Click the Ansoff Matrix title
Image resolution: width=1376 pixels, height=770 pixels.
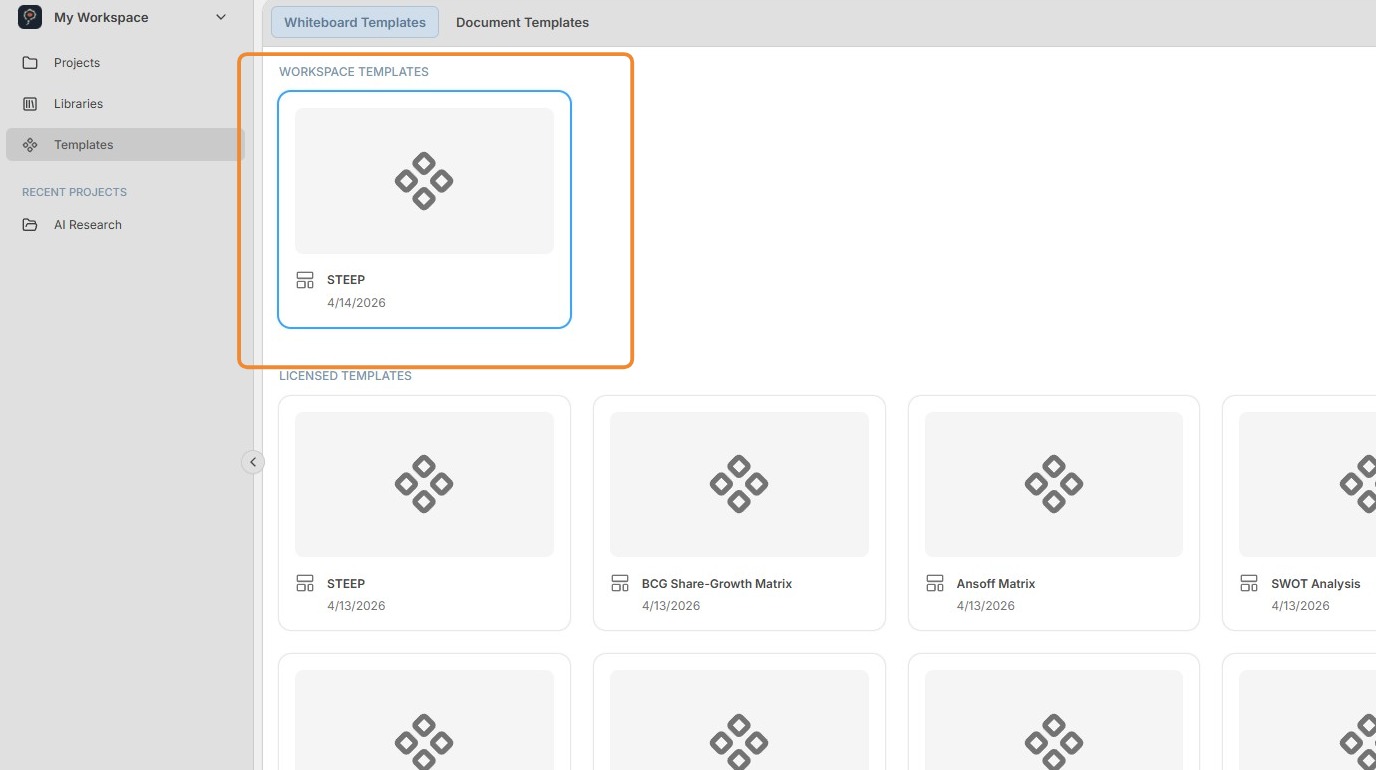(996, 584)
